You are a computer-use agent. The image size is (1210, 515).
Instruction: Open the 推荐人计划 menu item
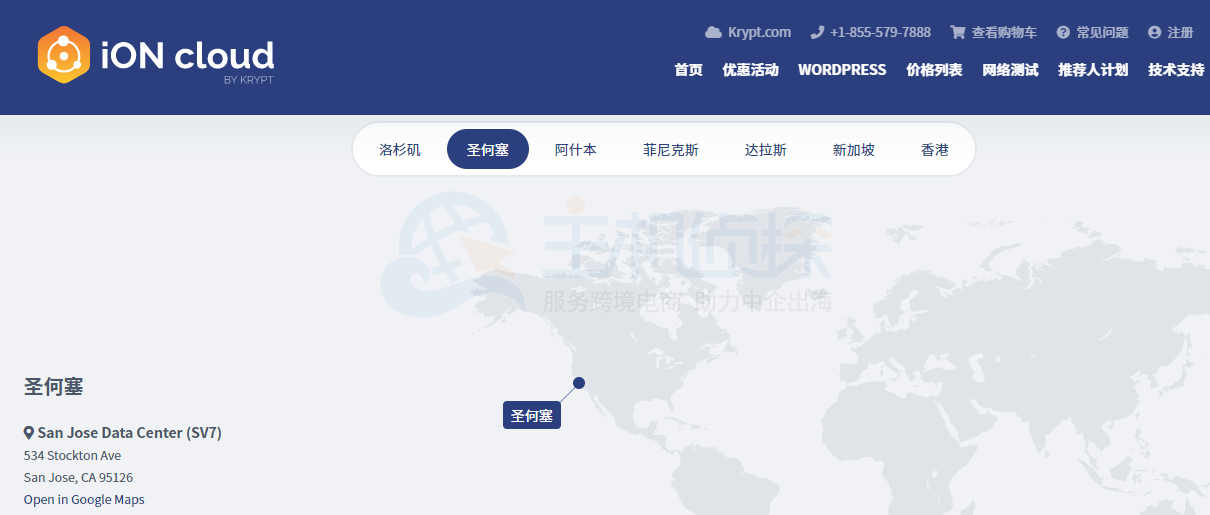tap(1093, 70)
